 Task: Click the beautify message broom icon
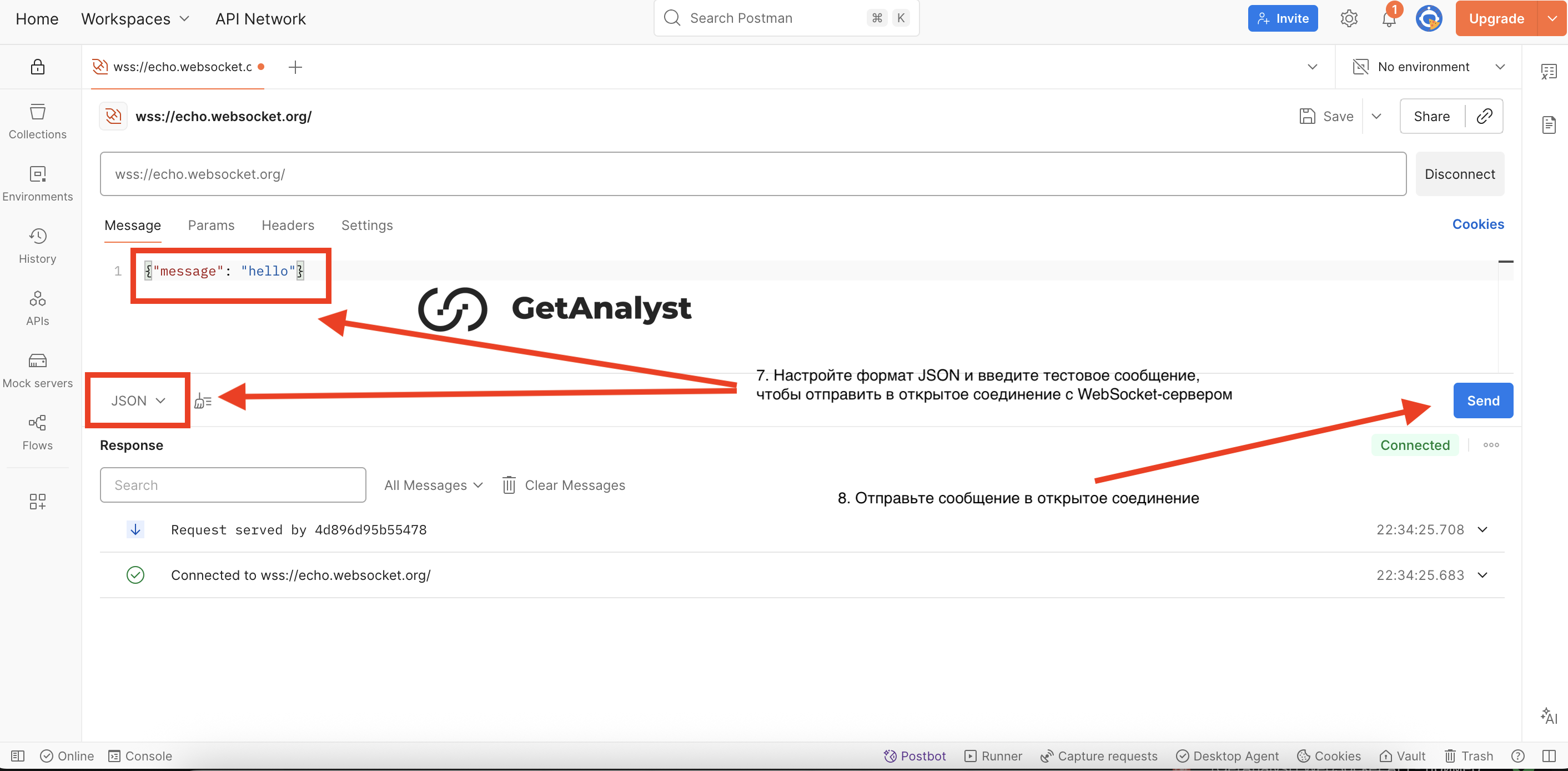[203, 400]
